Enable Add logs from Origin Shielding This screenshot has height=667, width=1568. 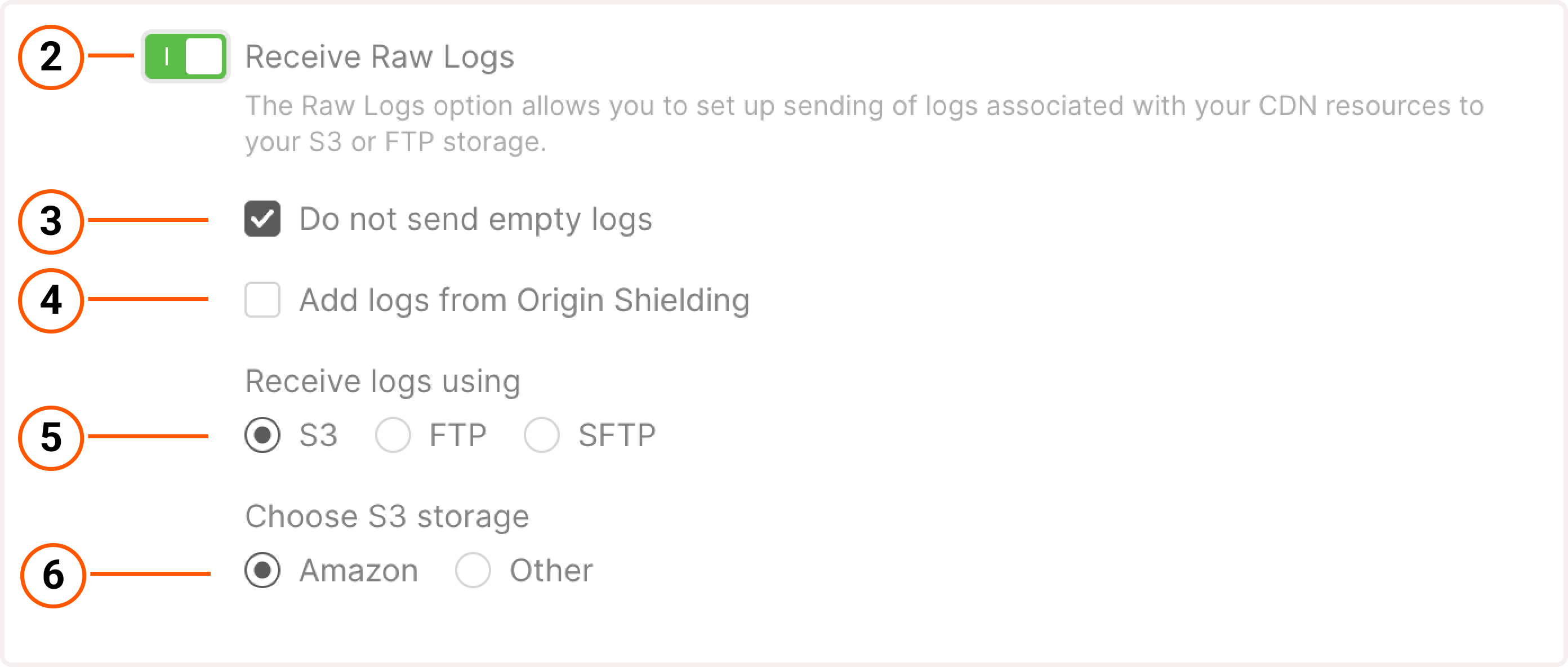(x=262, y=300)
